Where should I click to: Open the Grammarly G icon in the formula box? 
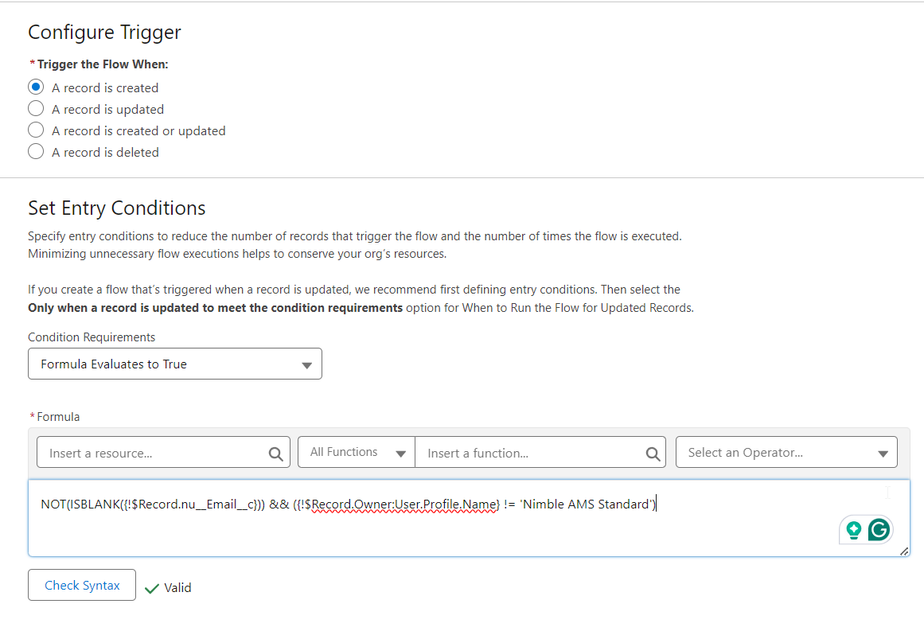(x=879, y=530)
